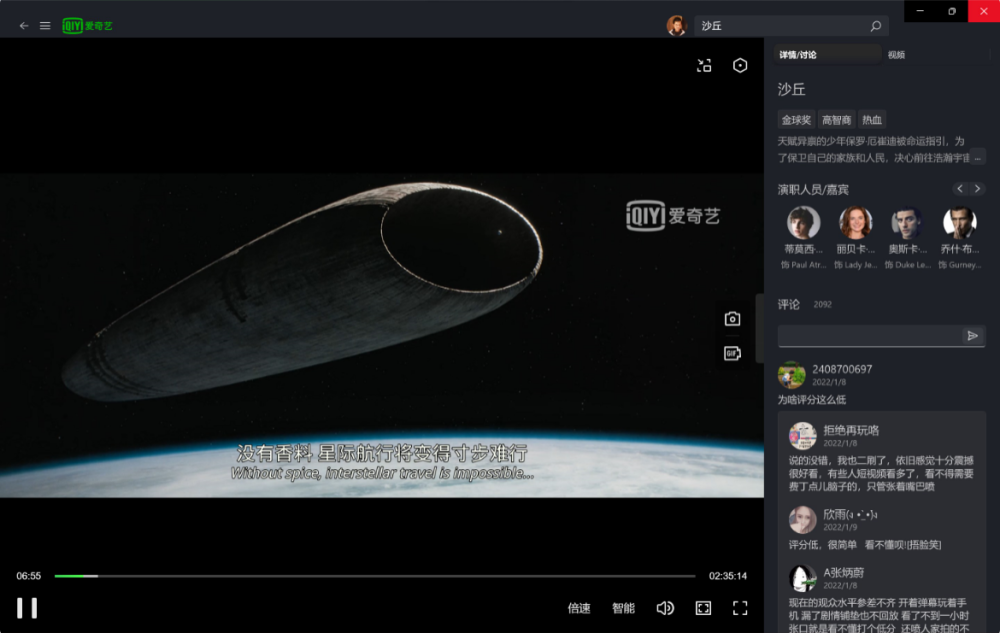Viewport: 1000px width, 633px height.
Task: Open avatar of user 拒绝再玩咯
Action: click(x=802, y=436)
